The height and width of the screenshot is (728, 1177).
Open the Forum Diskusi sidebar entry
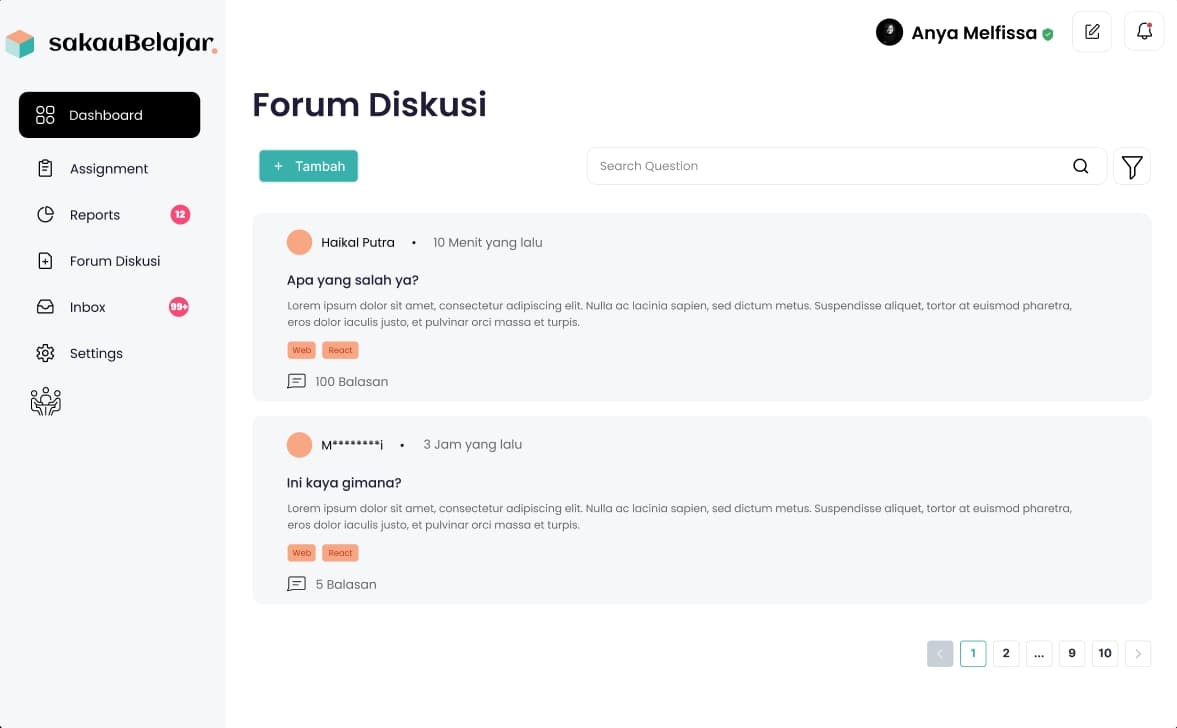(x=114, y=261)
